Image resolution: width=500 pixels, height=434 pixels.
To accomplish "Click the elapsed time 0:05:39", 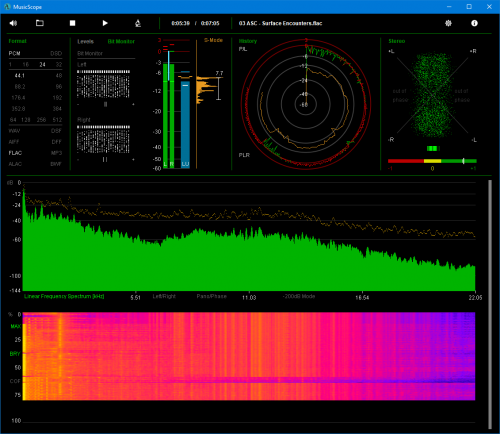I will pyautogui.click(x=181, y=23).
